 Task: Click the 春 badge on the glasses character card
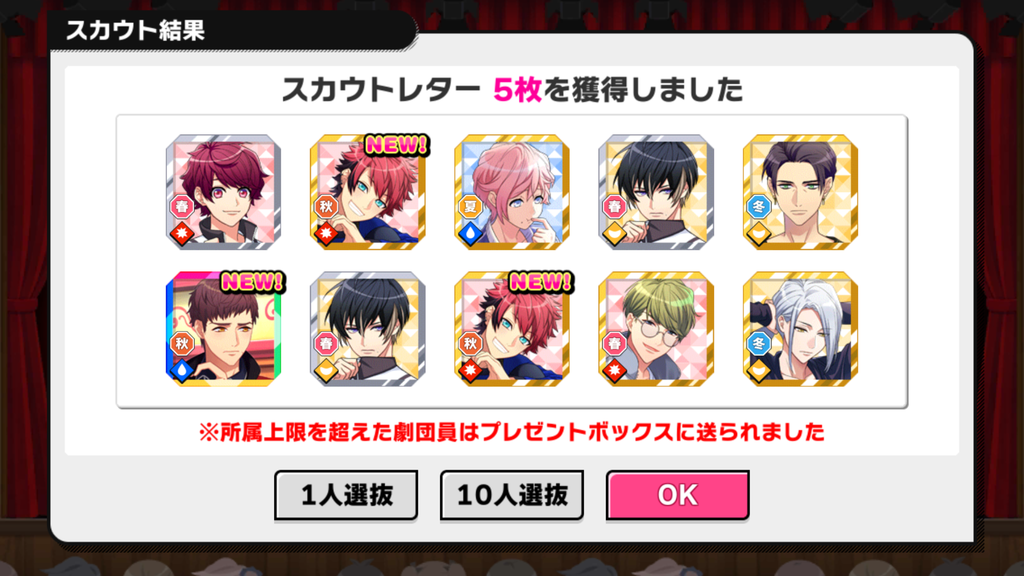(614, 344)
